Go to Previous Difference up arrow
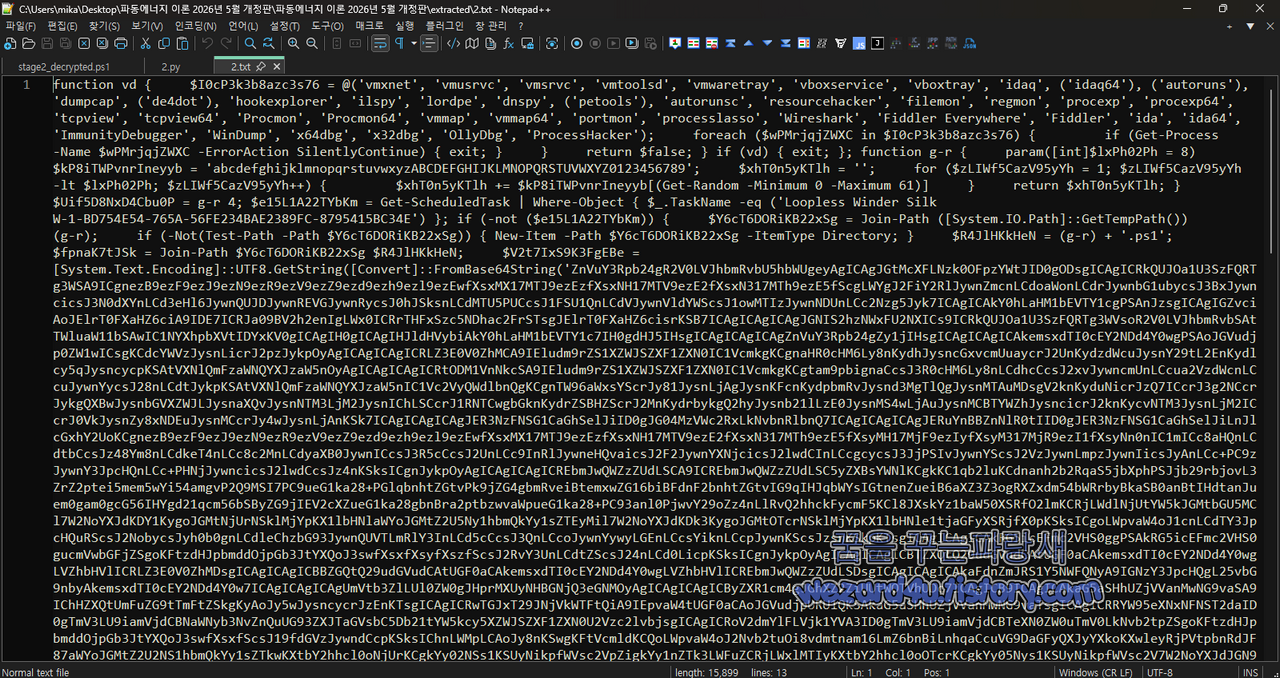Image resolution: width=1280 pixels, height=678 pixels. pyautogui.click(x=748, y=43)
